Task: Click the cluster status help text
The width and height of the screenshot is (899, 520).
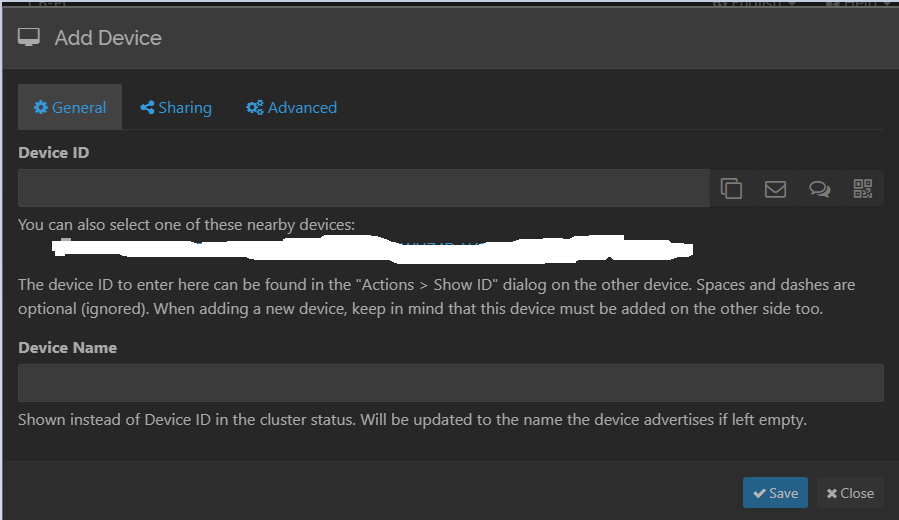Action: click(412, 420)
